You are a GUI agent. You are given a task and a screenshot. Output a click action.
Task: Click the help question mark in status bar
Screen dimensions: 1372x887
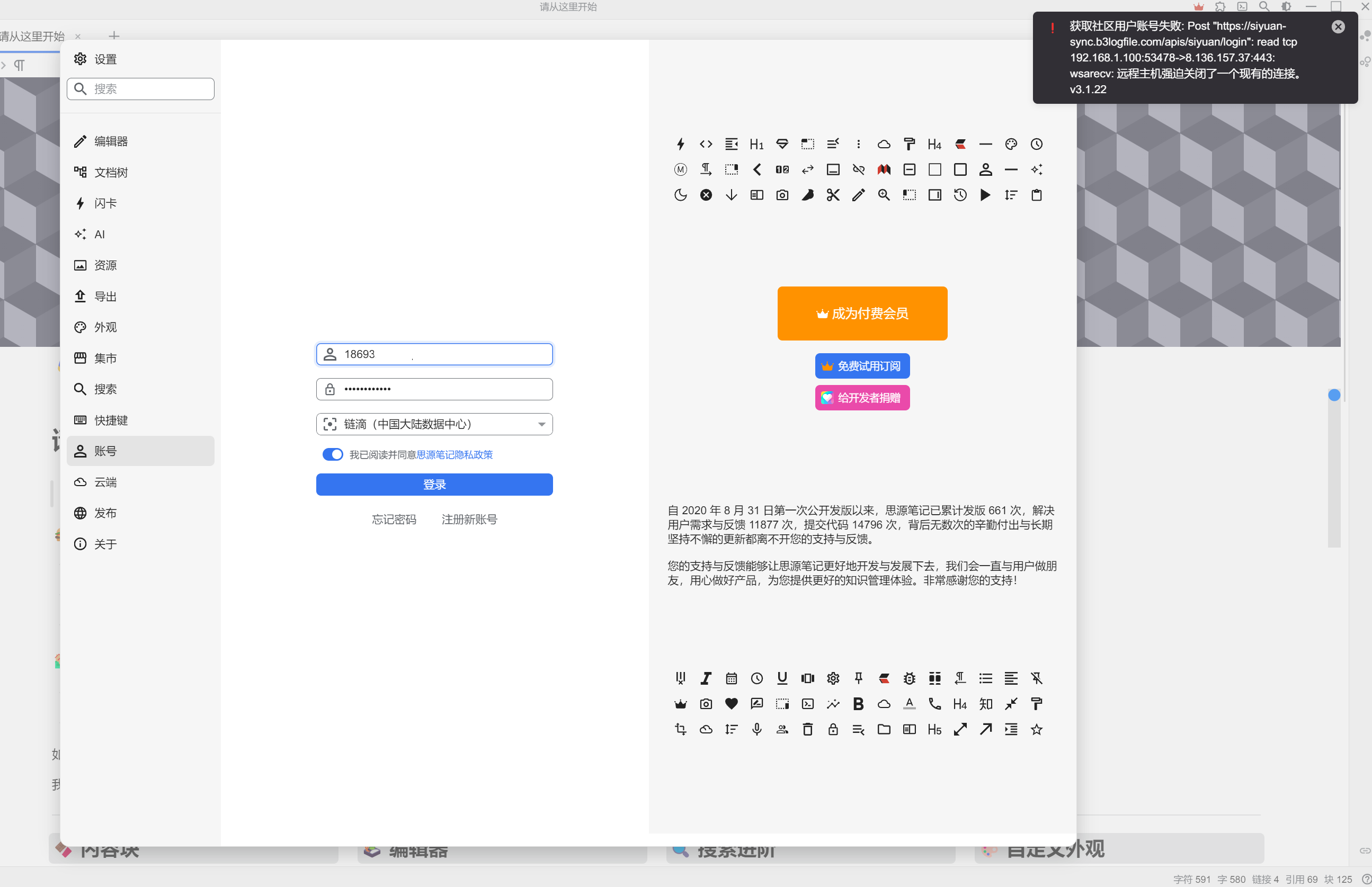1366,879
